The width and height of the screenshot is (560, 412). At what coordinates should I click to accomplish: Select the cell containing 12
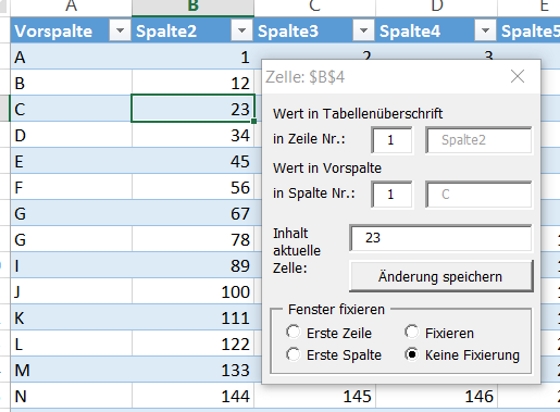point(193,83)
